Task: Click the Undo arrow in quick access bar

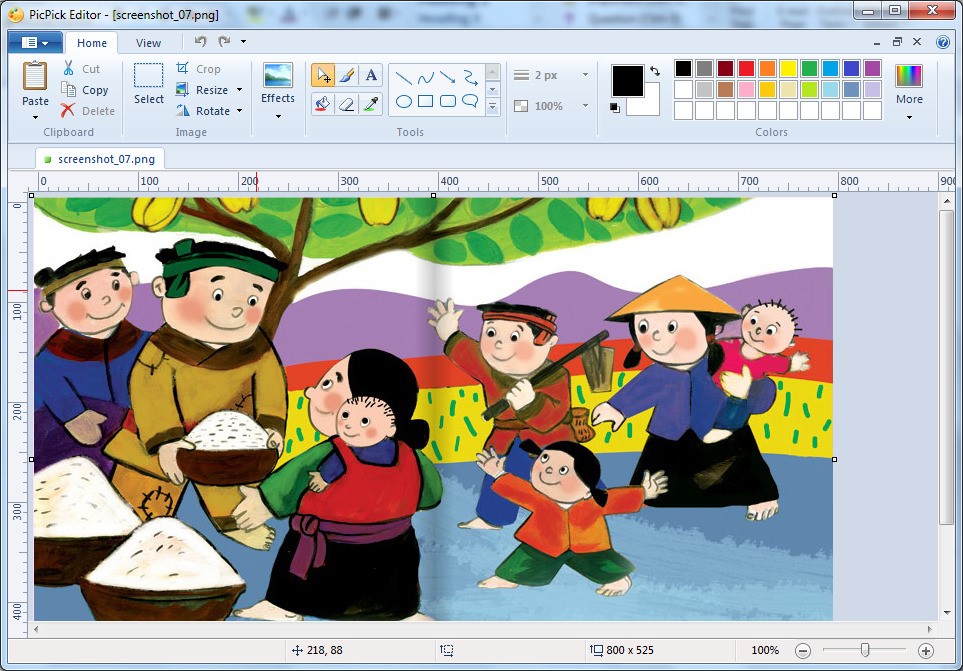Action: [200, 42]
